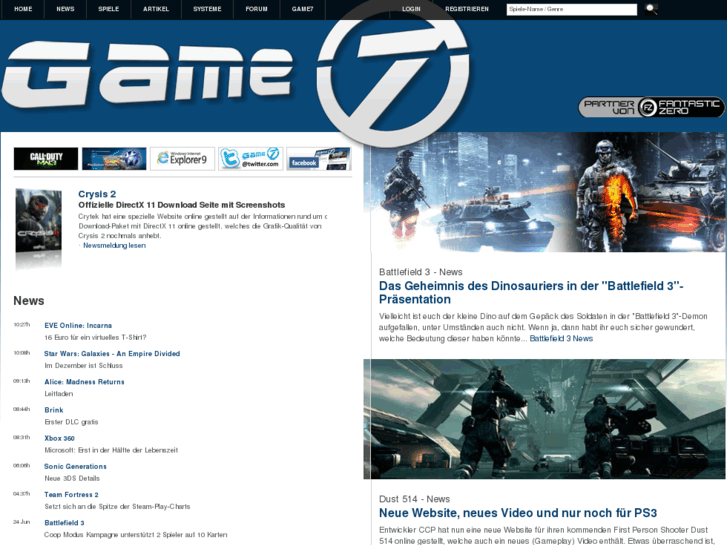Viewport: 727px width, 545px height.
Task: Open the PlayStation Network banner icon
Action: 114,159
